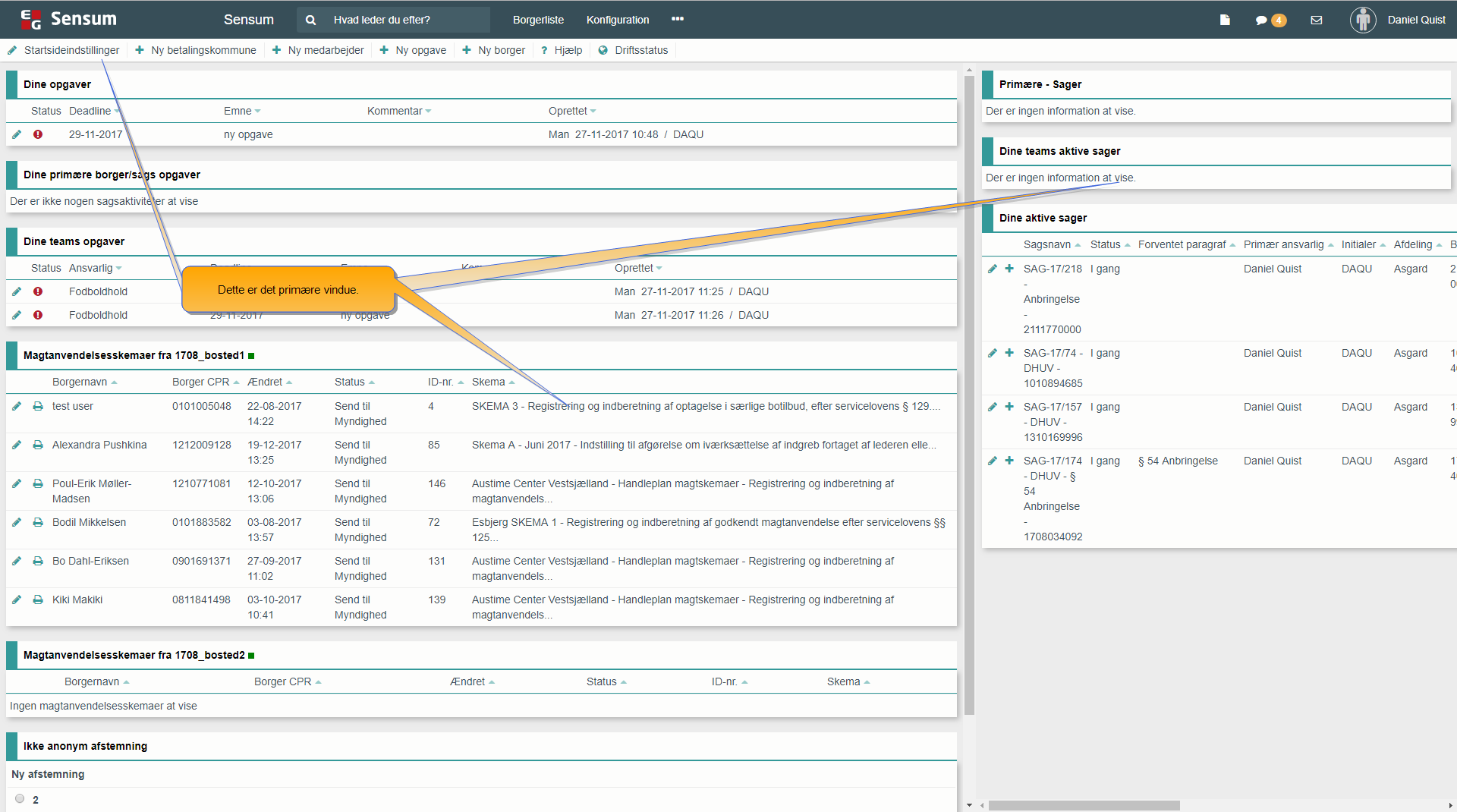The width and height of the screenshot is (1457, 812).
Task: Click the horizontal scrollbar at bottom right
Action: coord(1084,805)
